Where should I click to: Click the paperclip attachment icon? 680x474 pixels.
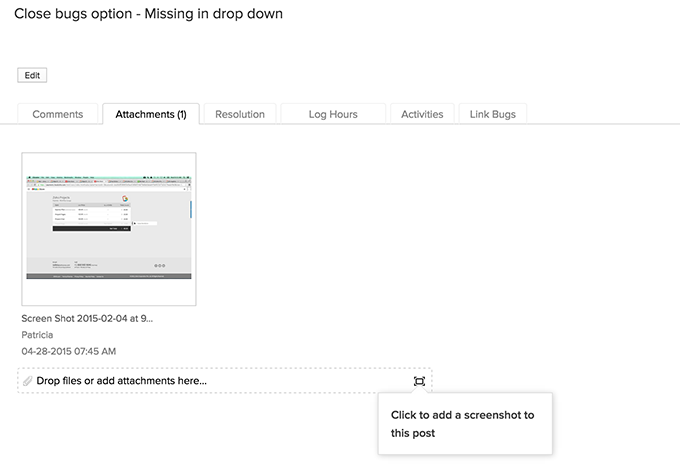coord(28,381)
